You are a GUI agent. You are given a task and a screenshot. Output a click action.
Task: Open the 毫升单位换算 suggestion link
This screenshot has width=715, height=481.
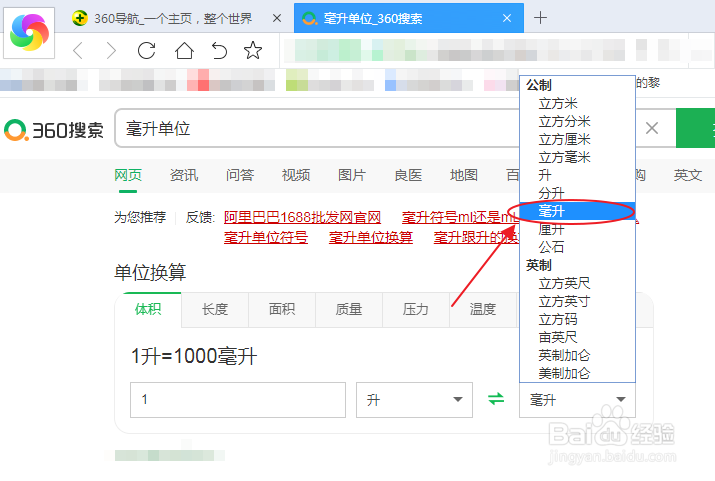pyautogui.click(x=371, y=237)
